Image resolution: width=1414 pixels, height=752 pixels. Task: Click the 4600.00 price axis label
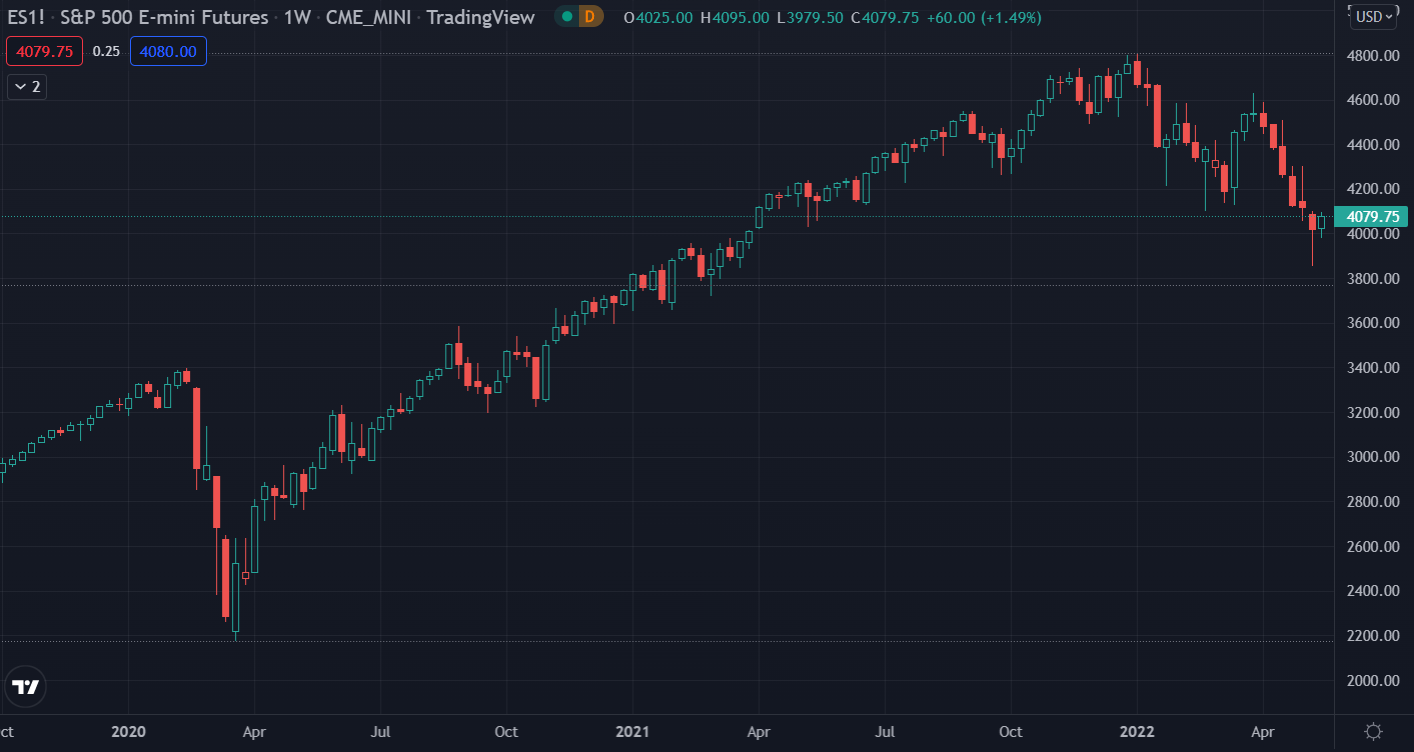(x=1372, y=100)
